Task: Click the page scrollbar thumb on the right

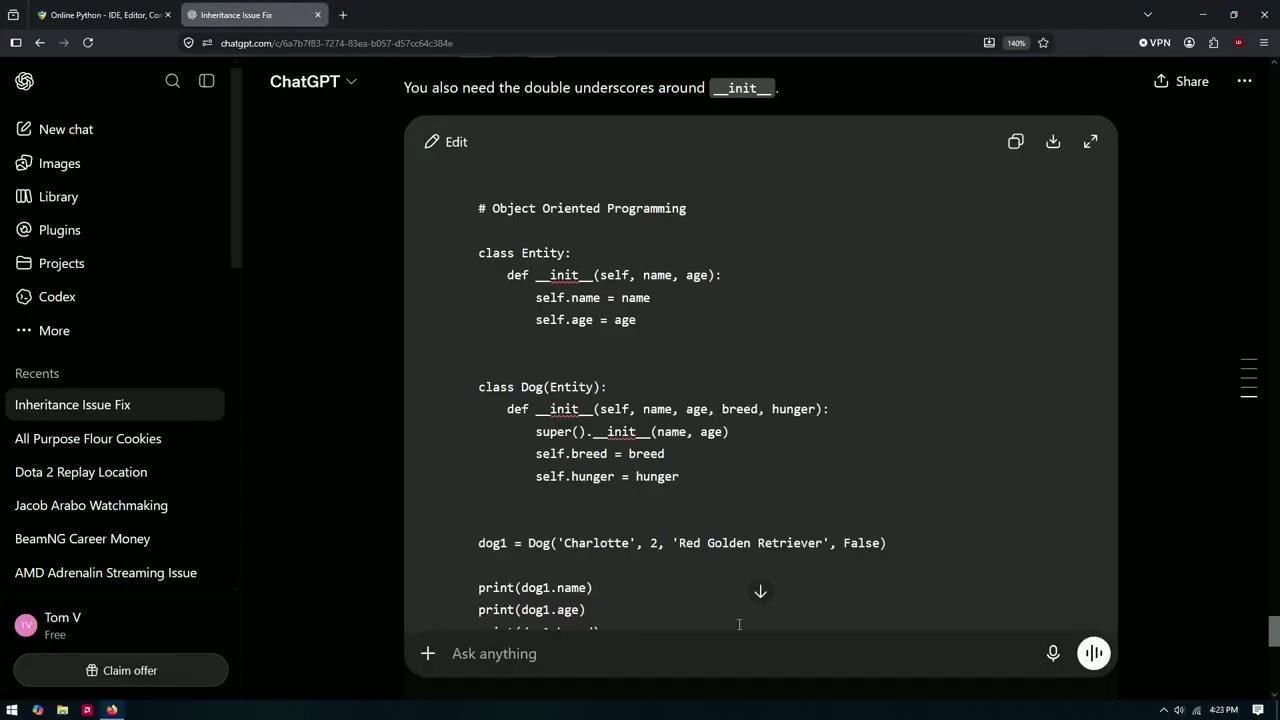Action: pyautogui.click(x=1274, y=632)
